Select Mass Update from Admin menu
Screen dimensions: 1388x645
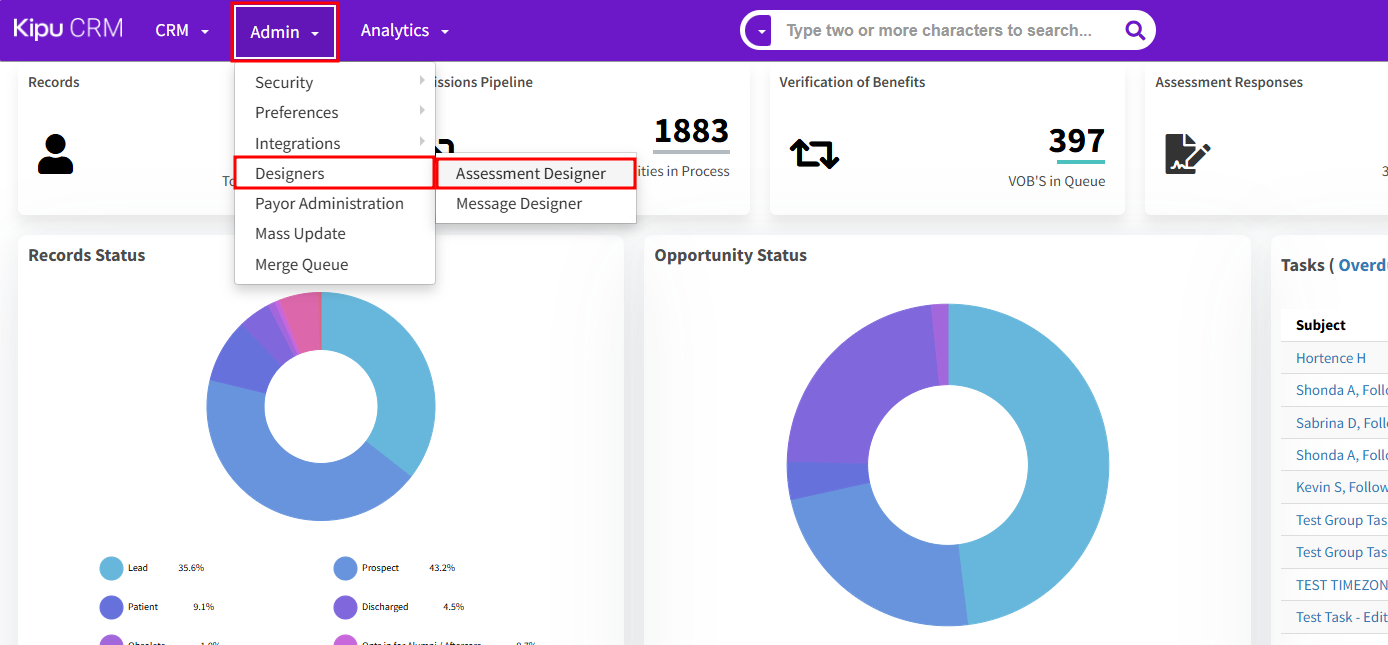click(x=300, y=233)
